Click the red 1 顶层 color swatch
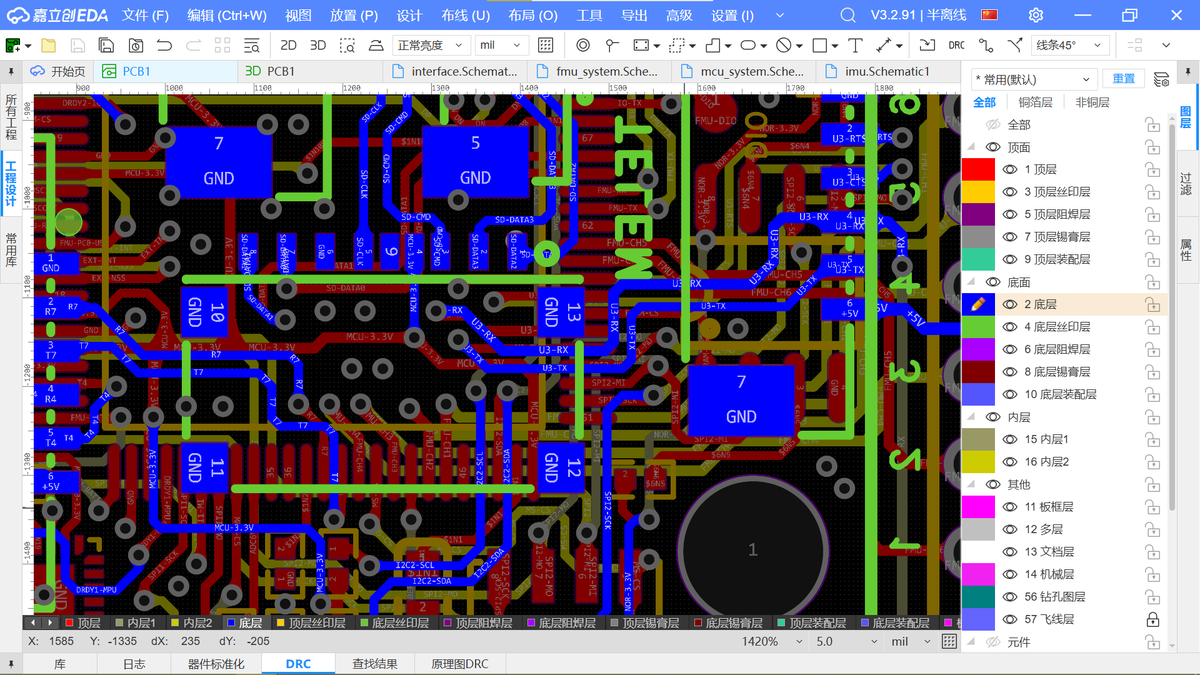Image resolution: width=1200 pixels, height=675 pixels. click(978, 169)
